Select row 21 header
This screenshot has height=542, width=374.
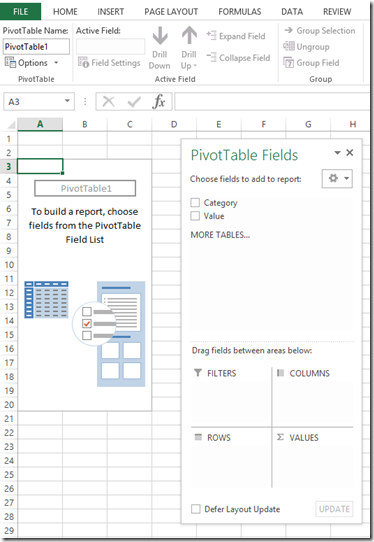tap(9, 418)
